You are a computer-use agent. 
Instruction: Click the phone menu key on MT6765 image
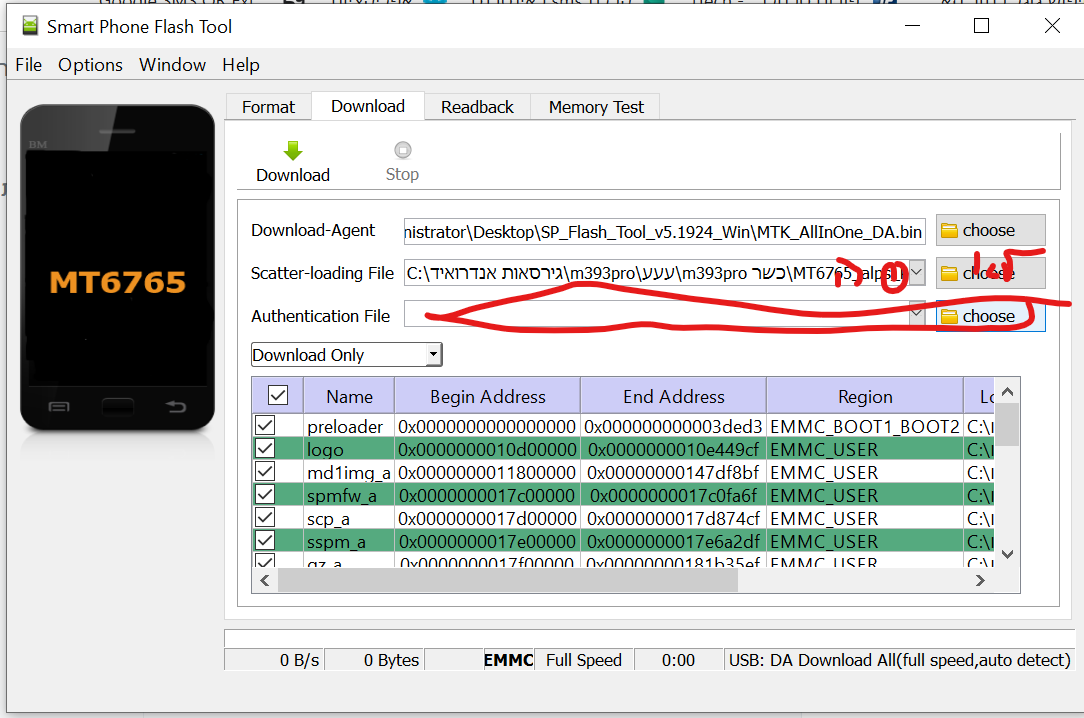(x=59, y=406)
